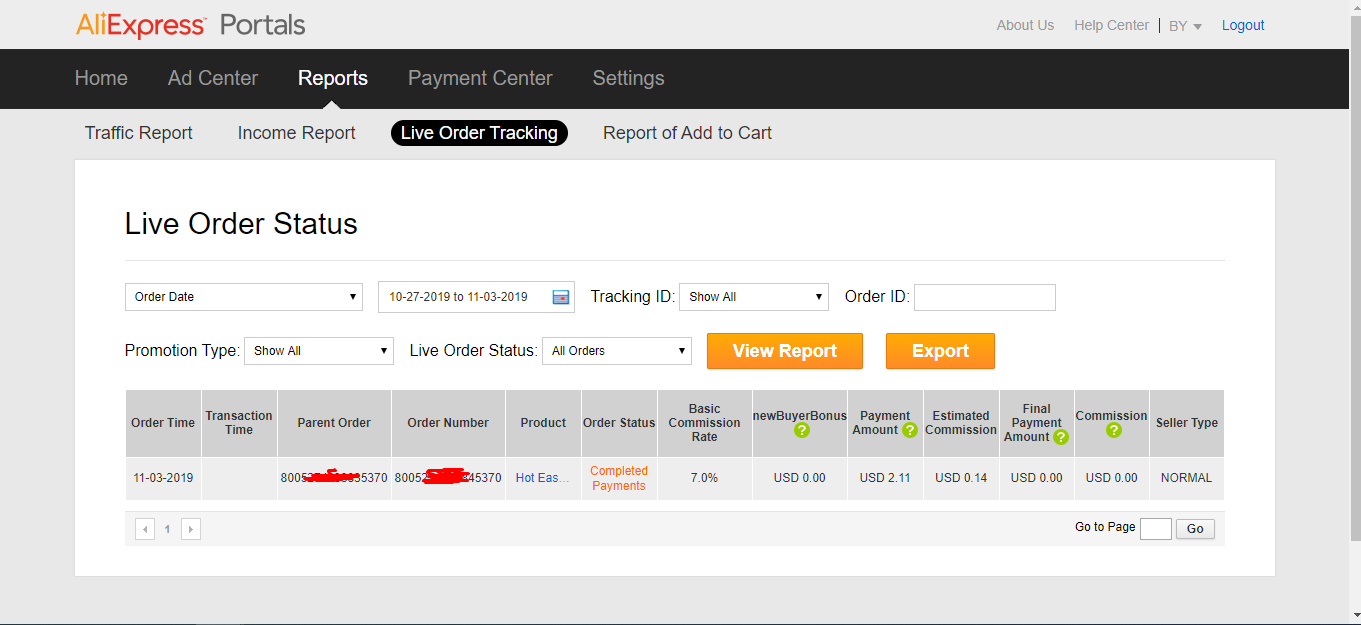This screenshot has width=1361, height=625.
Task: Click the Basic Commission Rate column header
Action: tap(705, 423)
